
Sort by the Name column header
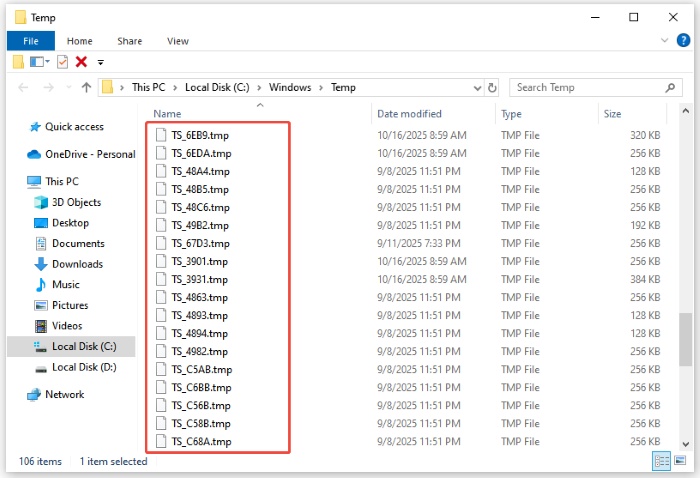tap(167, 114)
